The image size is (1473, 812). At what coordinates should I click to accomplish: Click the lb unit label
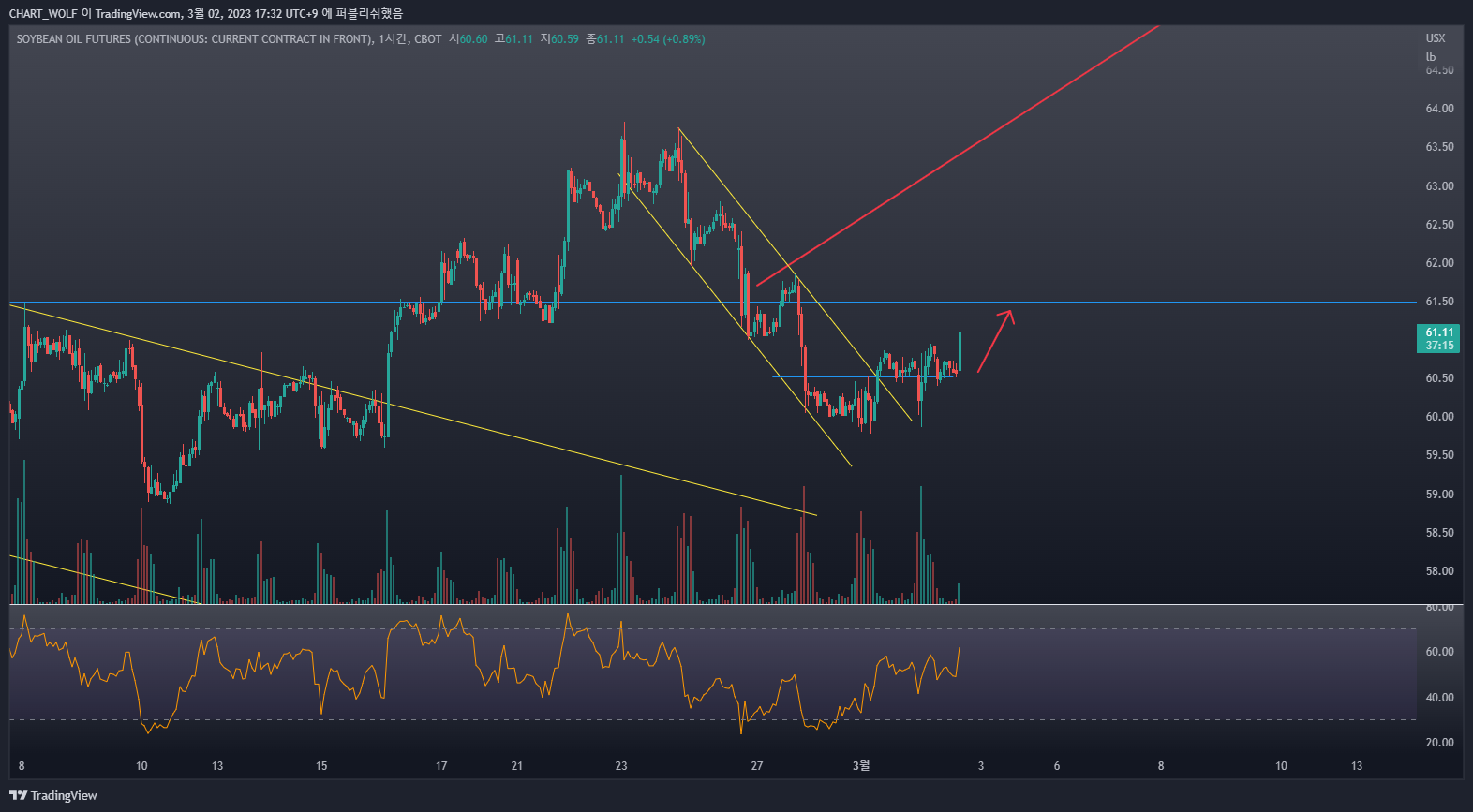(1431, 56)
